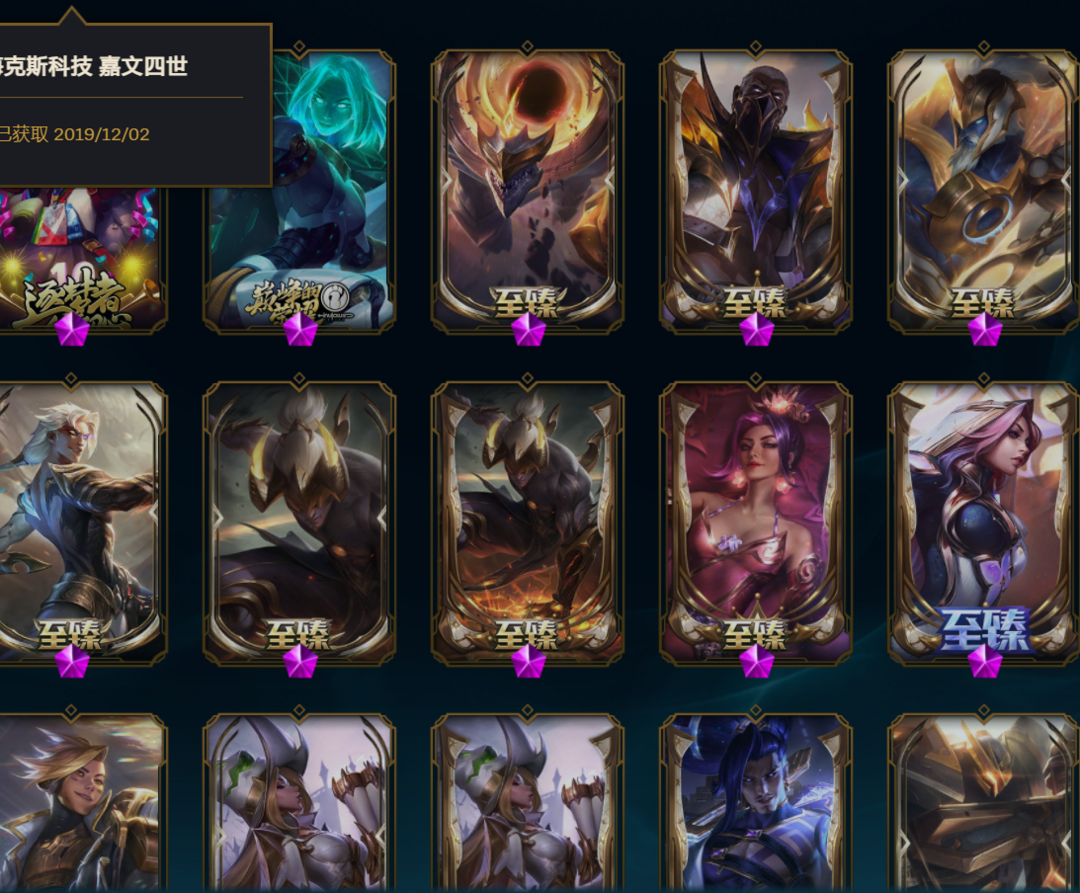Click the purple gem below the cyan ghost woman card

300,328
